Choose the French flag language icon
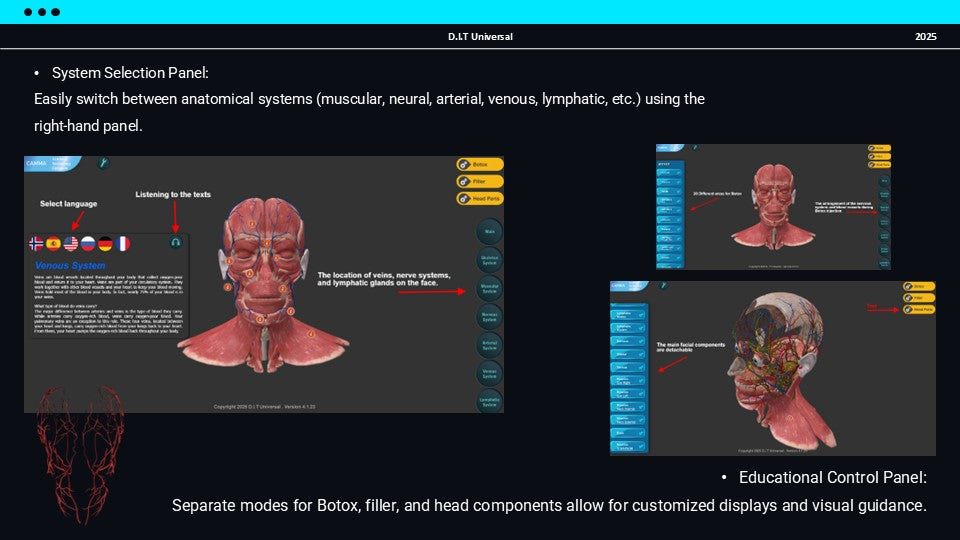 122,243
